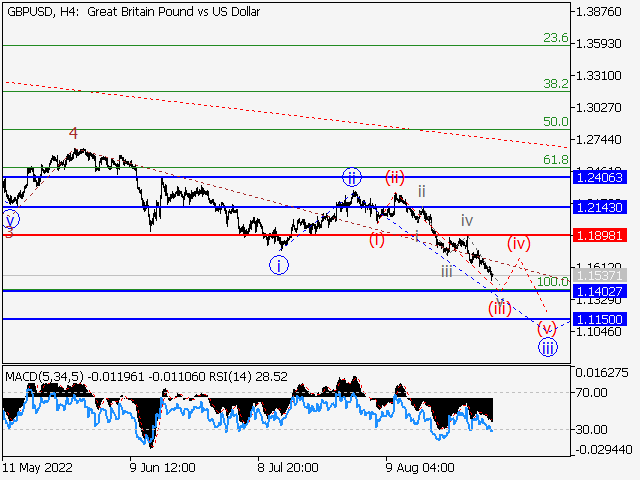Viewport: 640px width, 480px height.
Task: Click the 11 May 2022 date label
Action: click(x=38, y=467)
